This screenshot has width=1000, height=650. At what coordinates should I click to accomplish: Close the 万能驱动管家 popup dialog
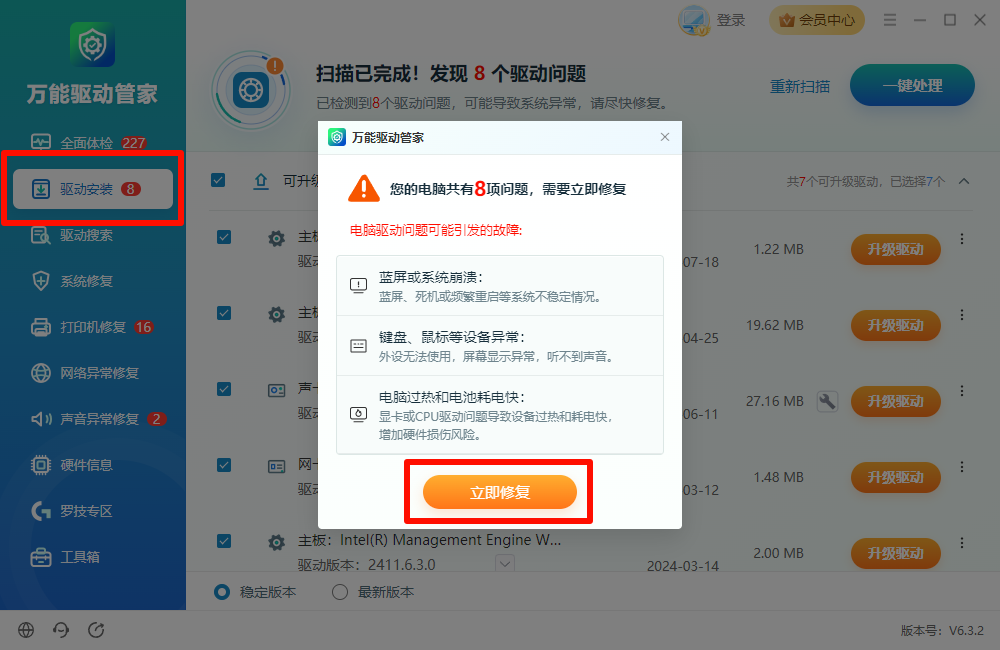(x=665, y=137)
